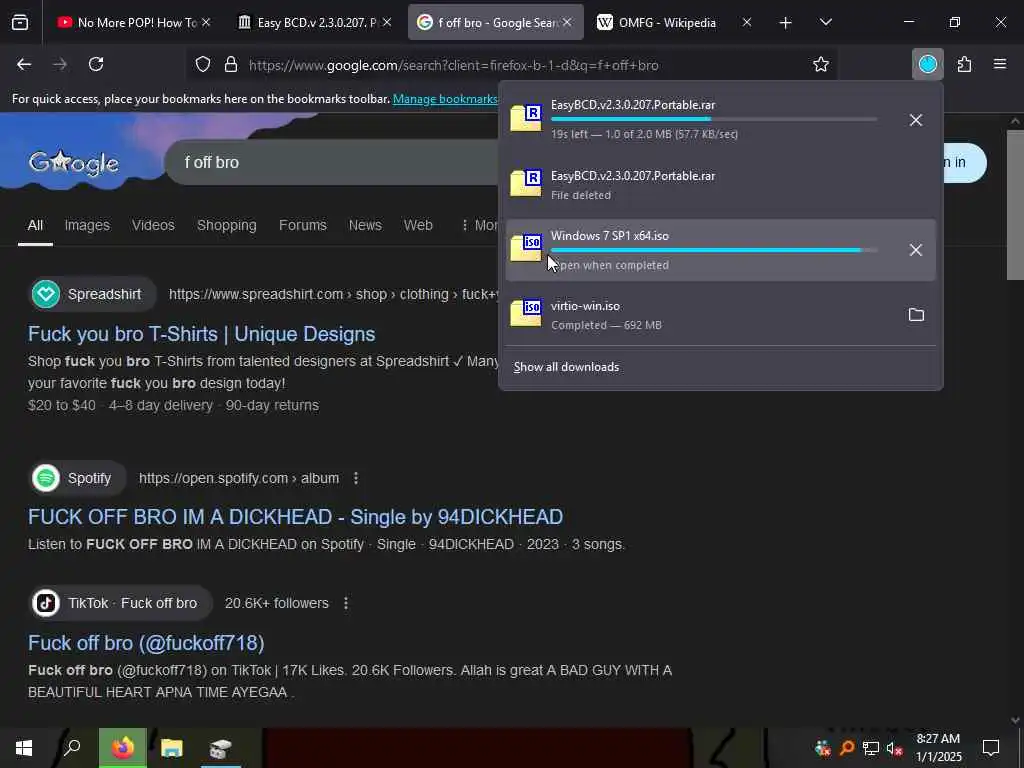Open tracking protection shield icon
The width and height of the screenshot is (1024, 768).
coord(203,65)
